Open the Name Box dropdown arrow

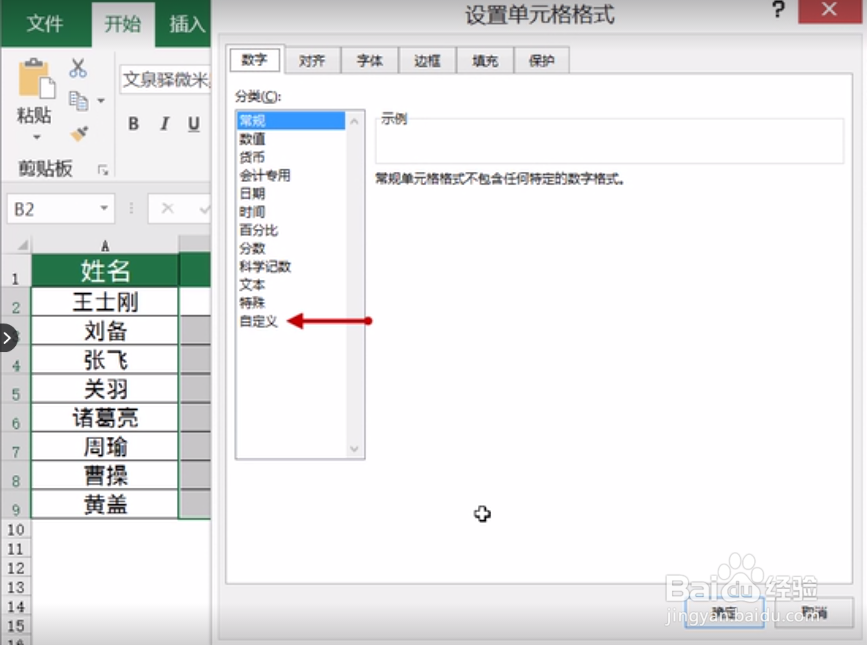(105, 208)
